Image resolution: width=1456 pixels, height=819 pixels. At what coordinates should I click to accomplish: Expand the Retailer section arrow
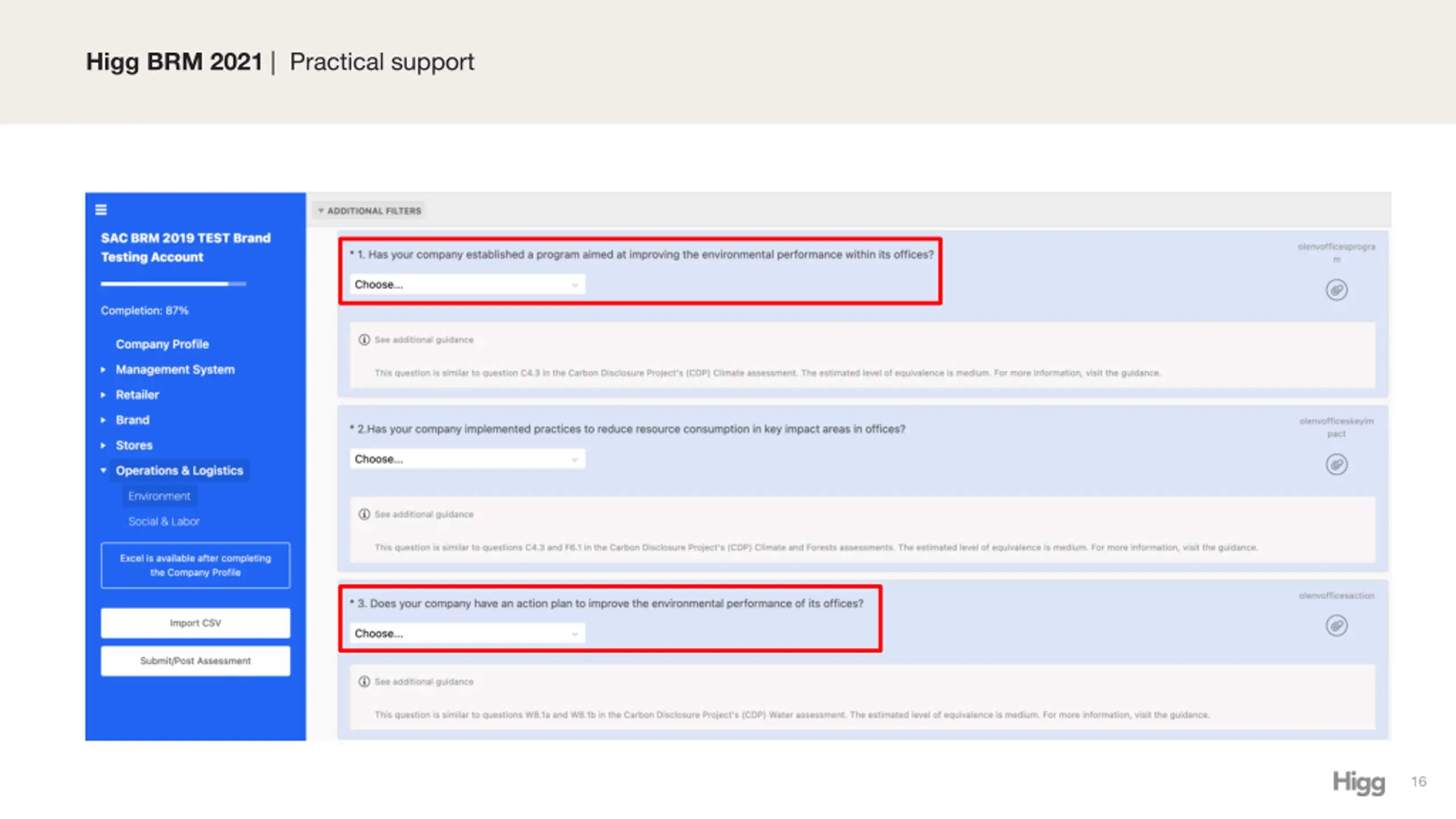[103, 395]
